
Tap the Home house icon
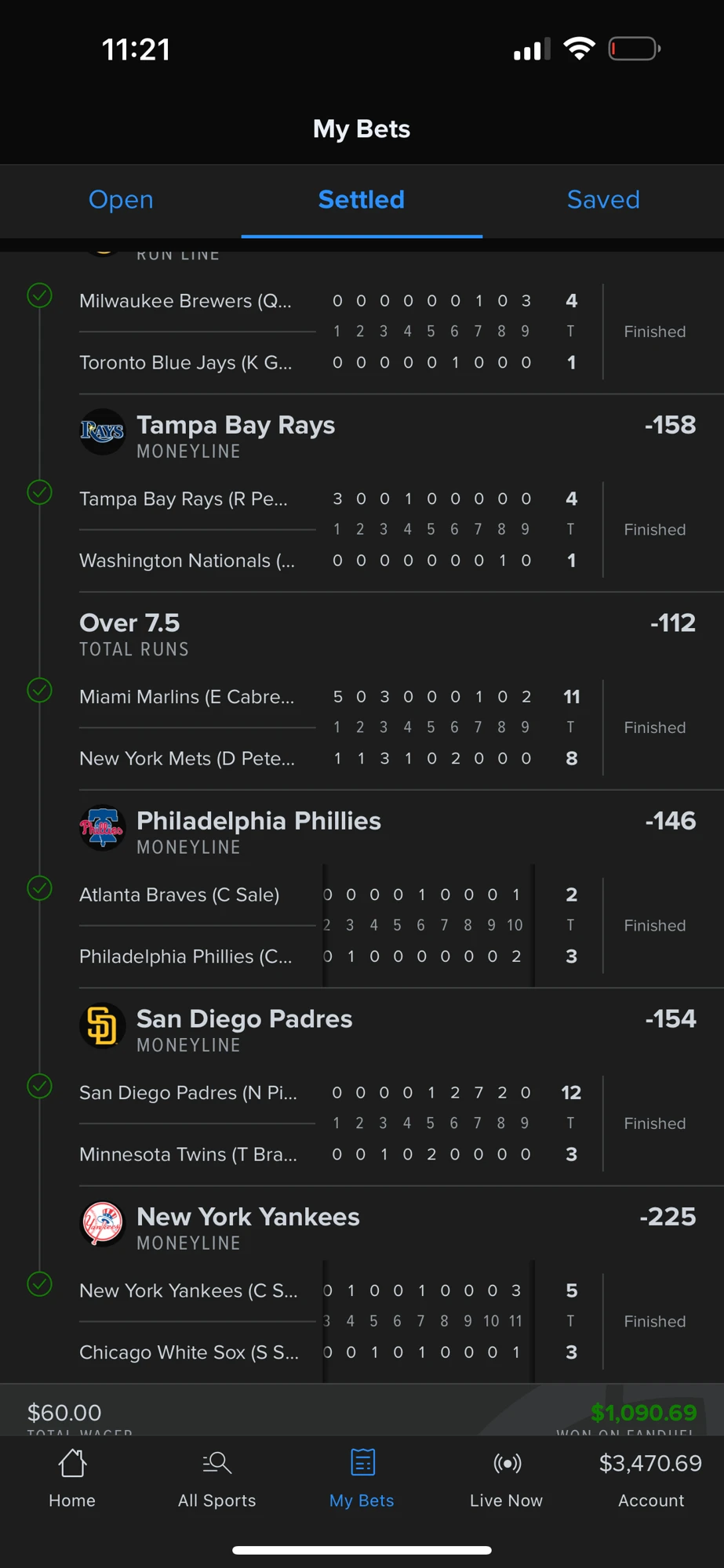[72, 1463]
